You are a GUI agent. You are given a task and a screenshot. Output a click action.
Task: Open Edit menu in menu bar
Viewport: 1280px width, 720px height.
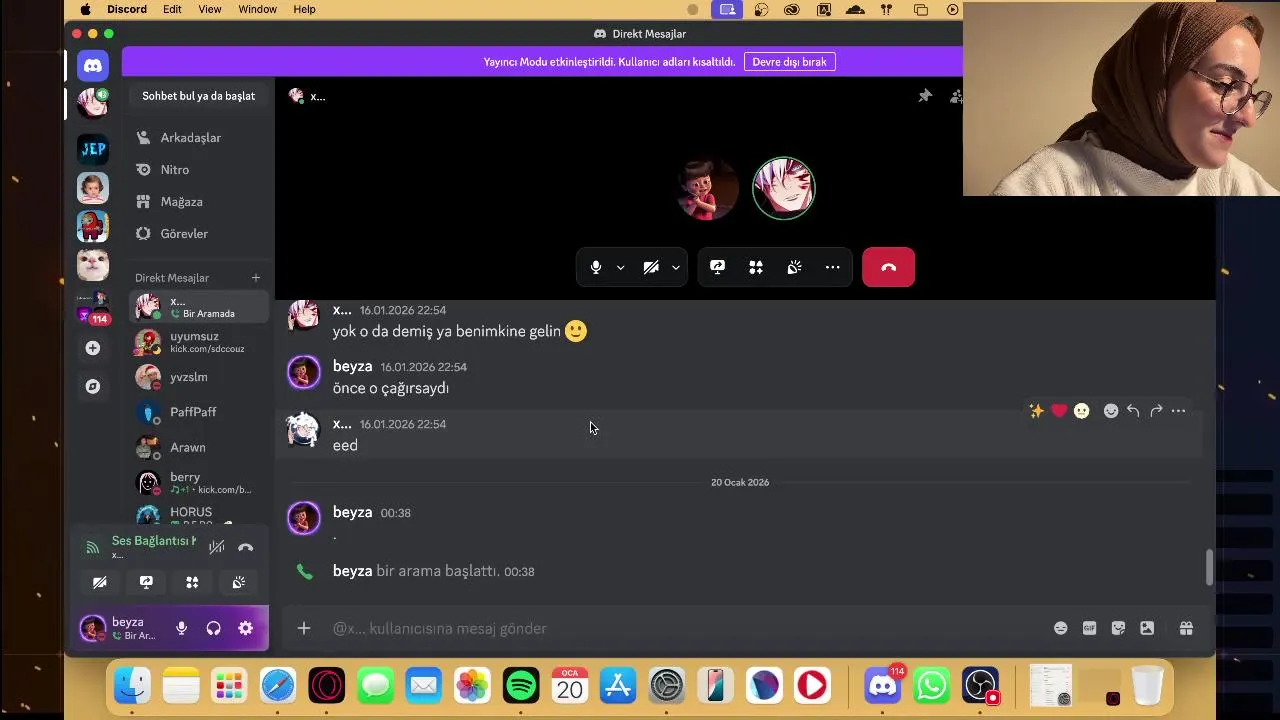(172, 9)
